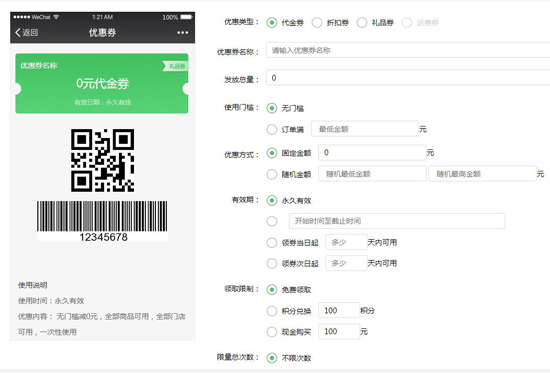The width and height of the screenshot is (550, 373).
Task: Click the 使用说明 heading in preview
Action: (33, 285)
